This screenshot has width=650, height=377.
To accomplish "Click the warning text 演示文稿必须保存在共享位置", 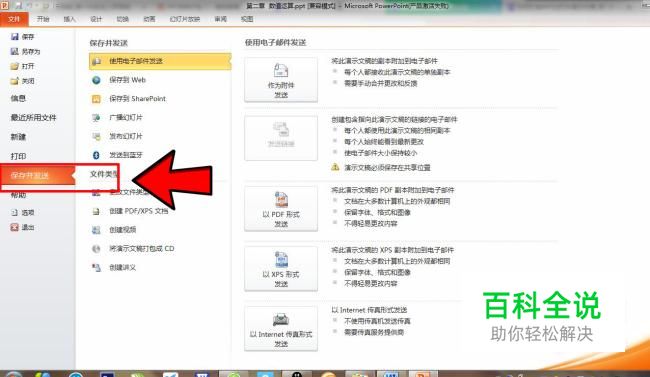I will (387, 168).
